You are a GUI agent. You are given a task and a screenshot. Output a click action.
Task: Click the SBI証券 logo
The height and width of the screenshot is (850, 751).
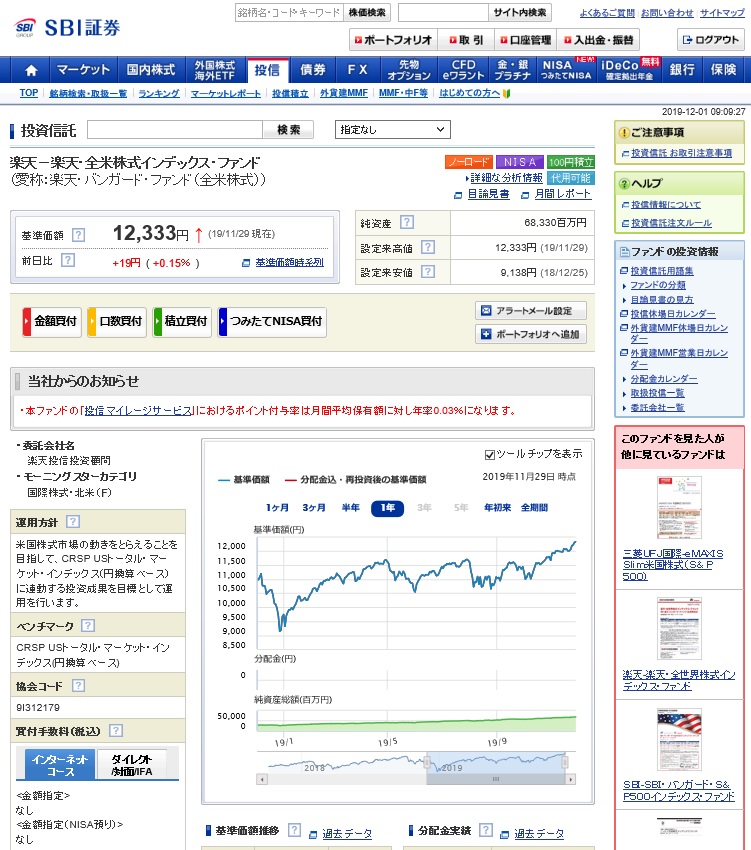(67, 27)
